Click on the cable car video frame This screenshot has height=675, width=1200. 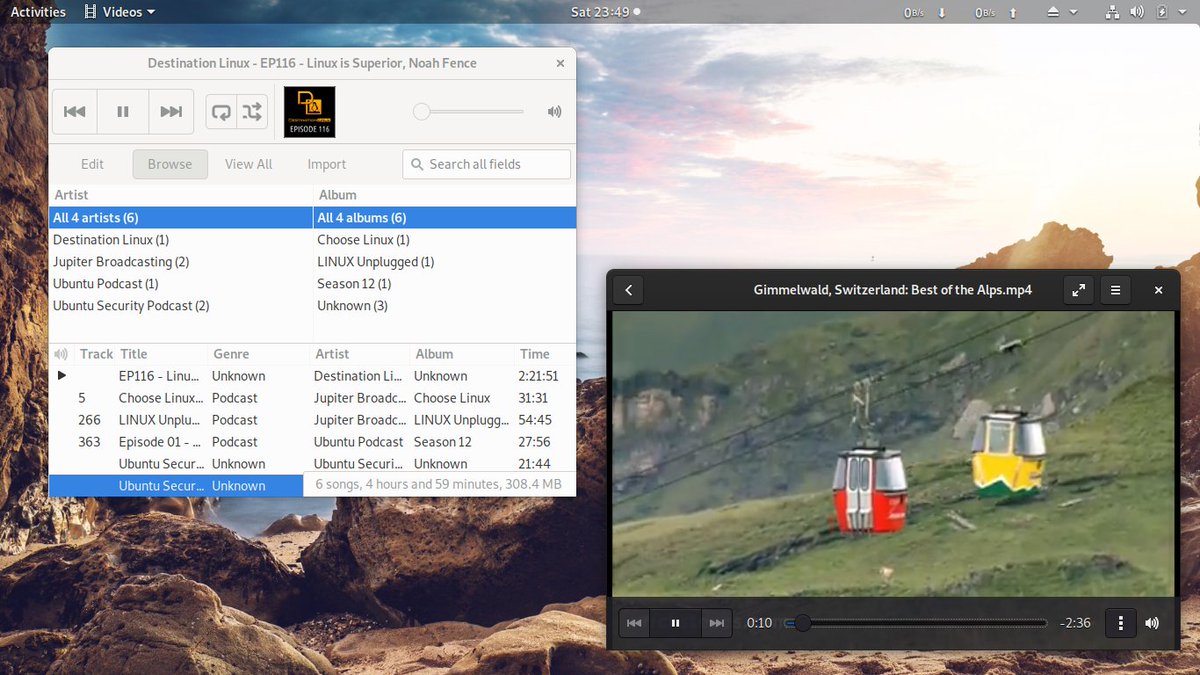893,454
